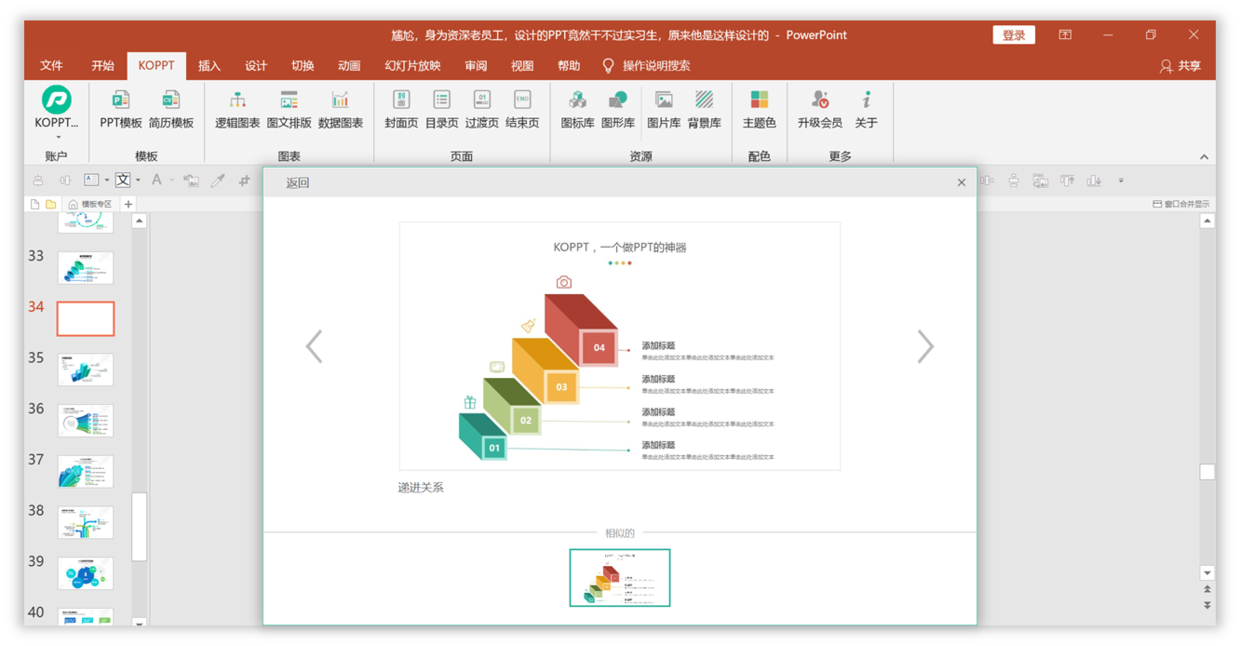Select the staircase template preview image
The width and height of the screenshot is (1240, 646).
tap(619, 346)
